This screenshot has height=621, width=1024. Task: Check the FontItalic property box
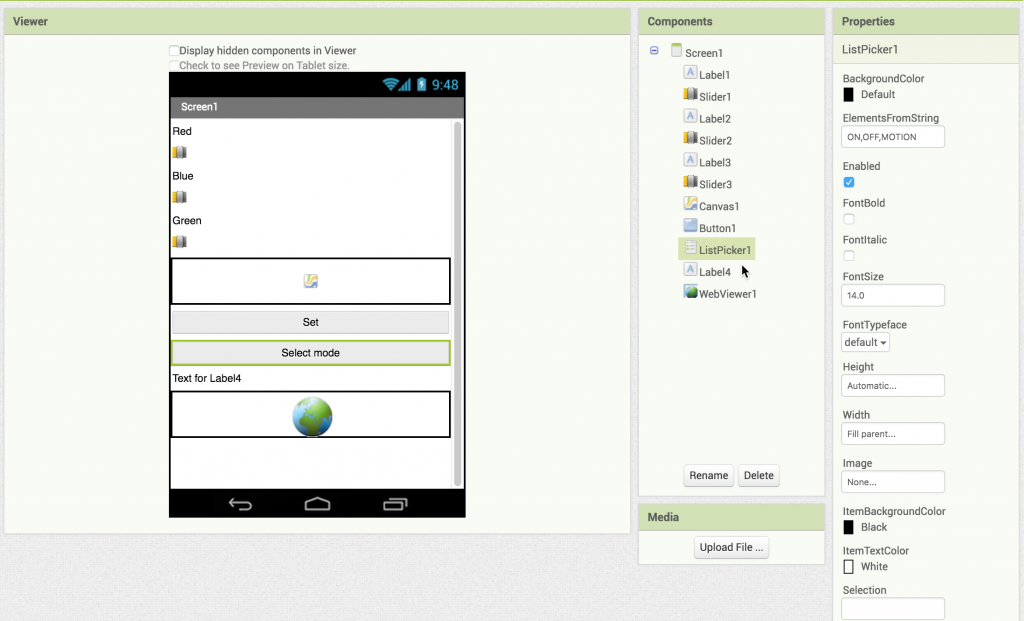click(x=849, y=256)
